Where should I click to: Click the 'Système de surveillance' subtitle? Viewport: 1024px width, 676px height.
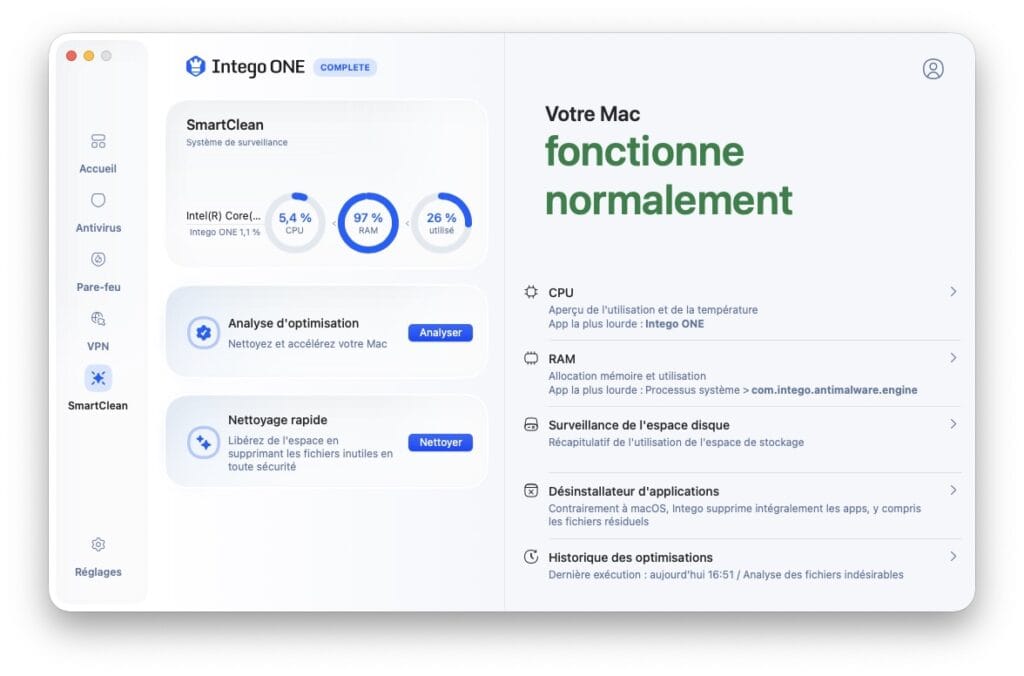coord(236,142)
